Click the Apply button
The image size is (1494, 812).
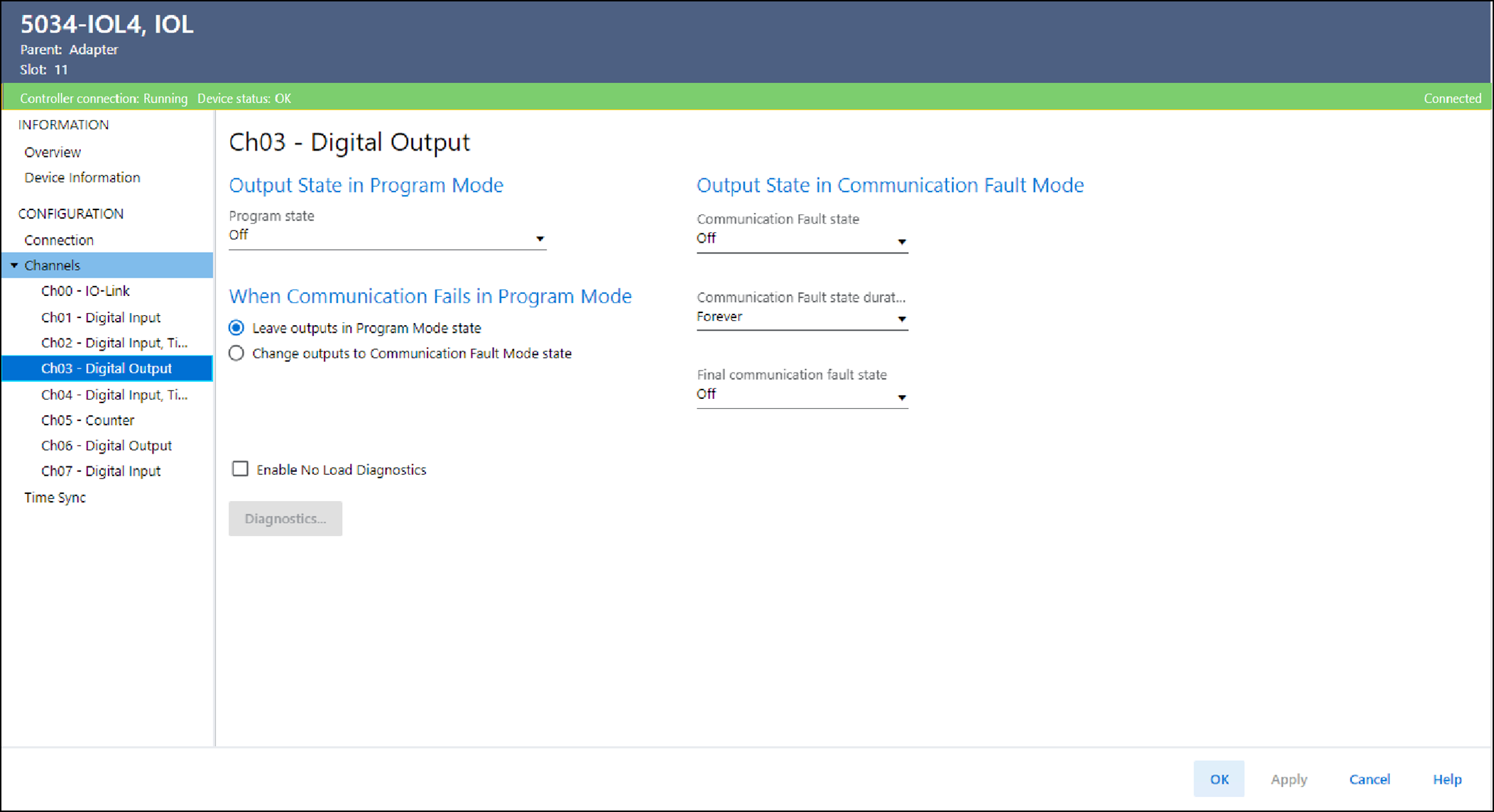click(x=1288, y=779)
